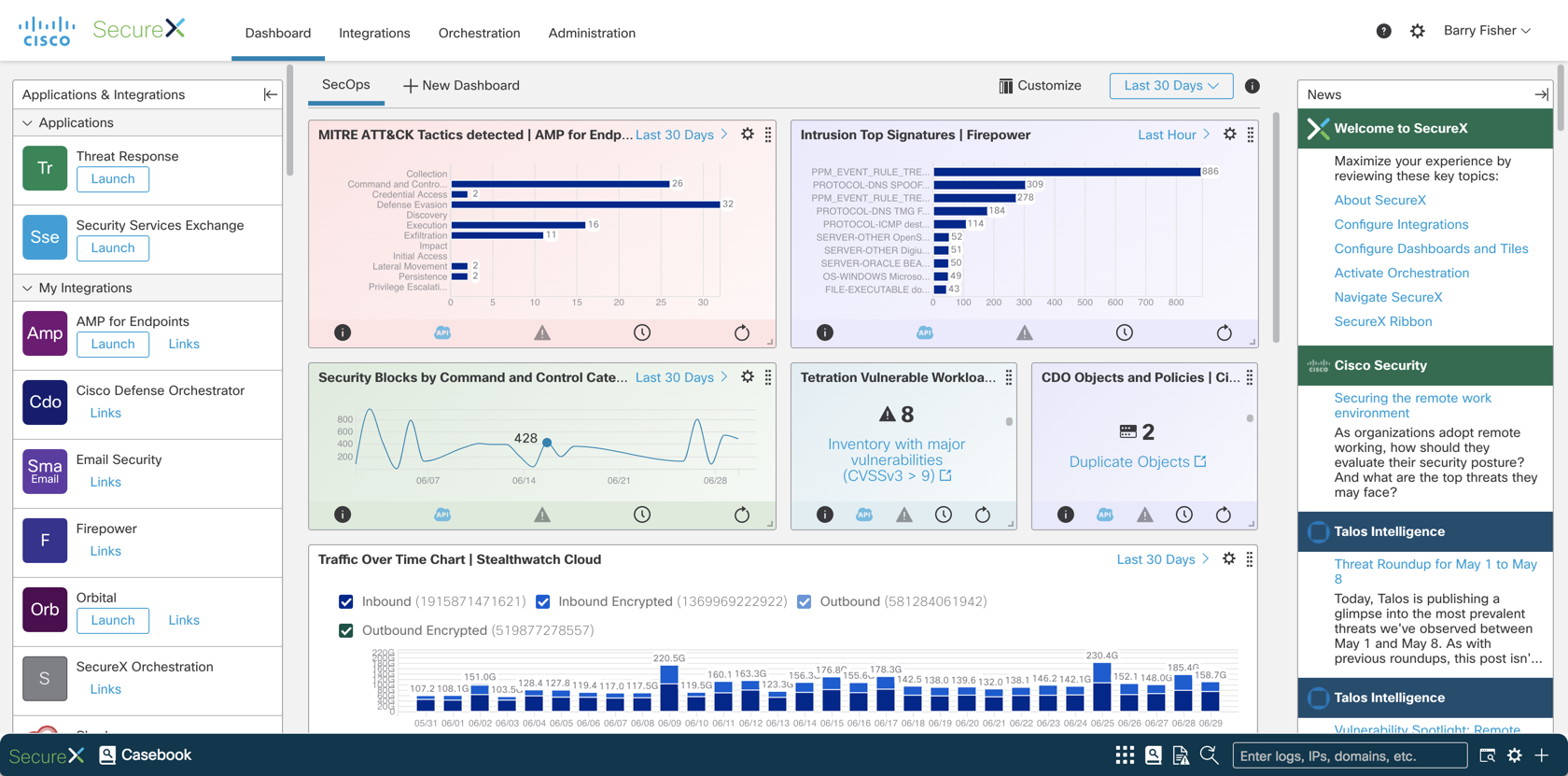
Task: Open Inventory with major vulnerabilities link
Action: click(897, 460)
